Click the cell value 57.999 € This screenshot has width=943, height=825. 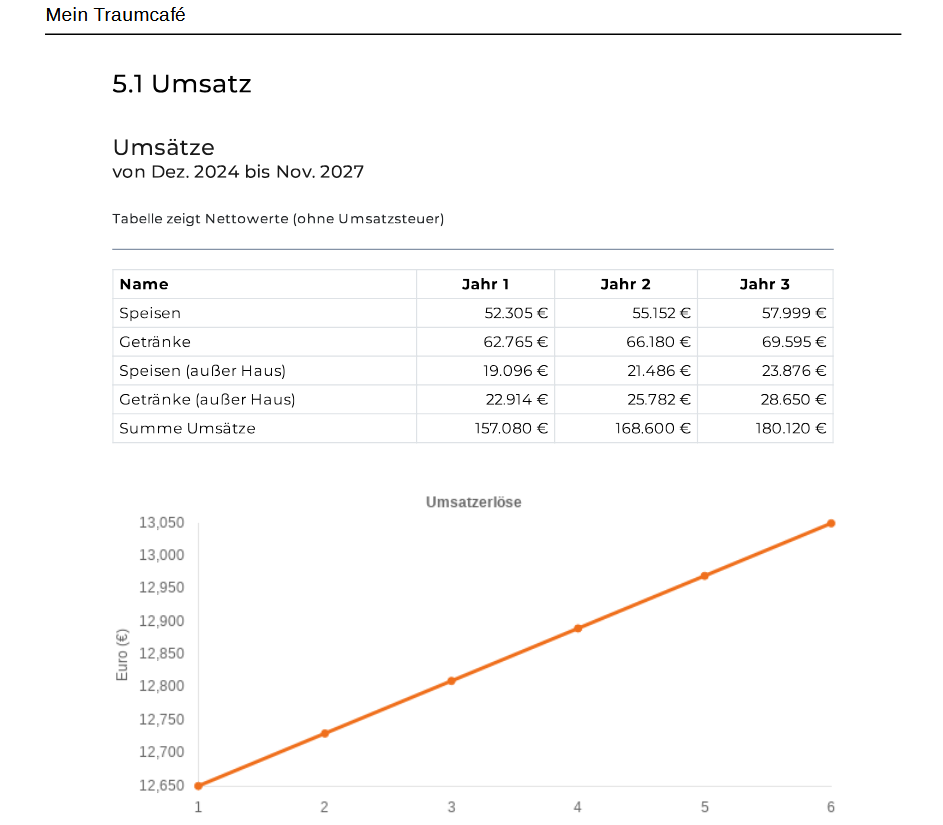click(794, 313)
